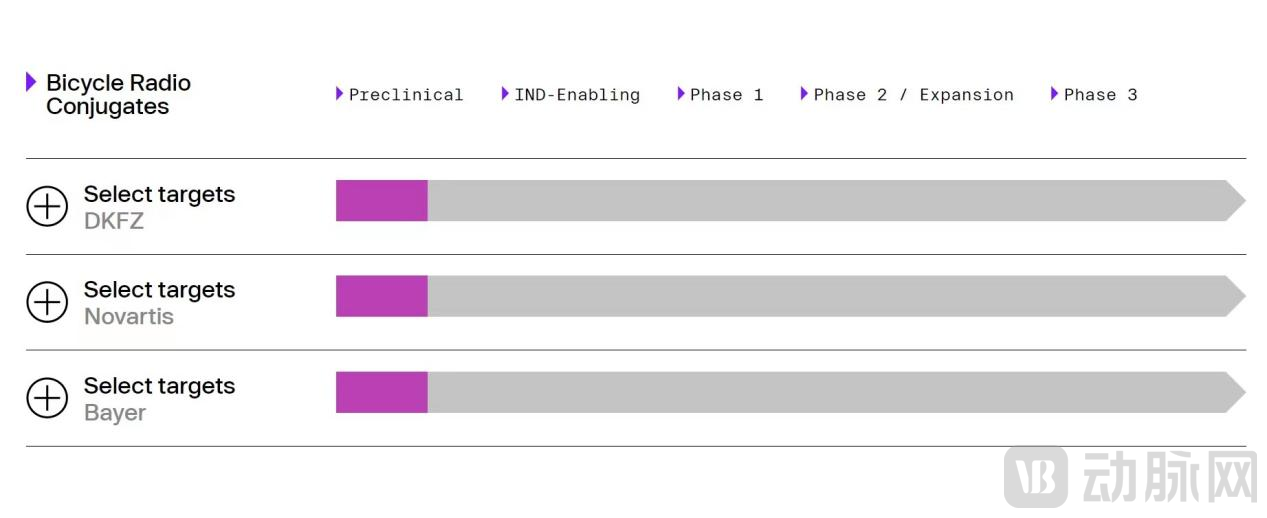Click the triangle marker before IND-Enabling
Screen dimensions: 1267x518
pos(505,94)
